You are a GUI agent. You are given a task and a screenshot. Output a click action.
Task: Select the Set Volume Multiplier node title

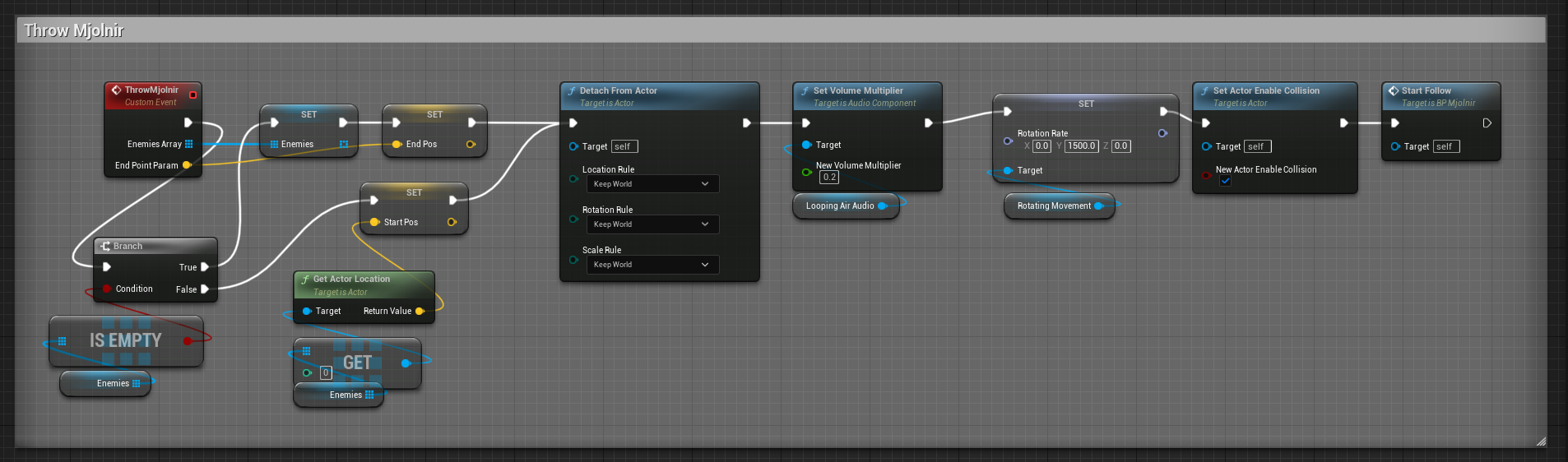tap(858, 90)
